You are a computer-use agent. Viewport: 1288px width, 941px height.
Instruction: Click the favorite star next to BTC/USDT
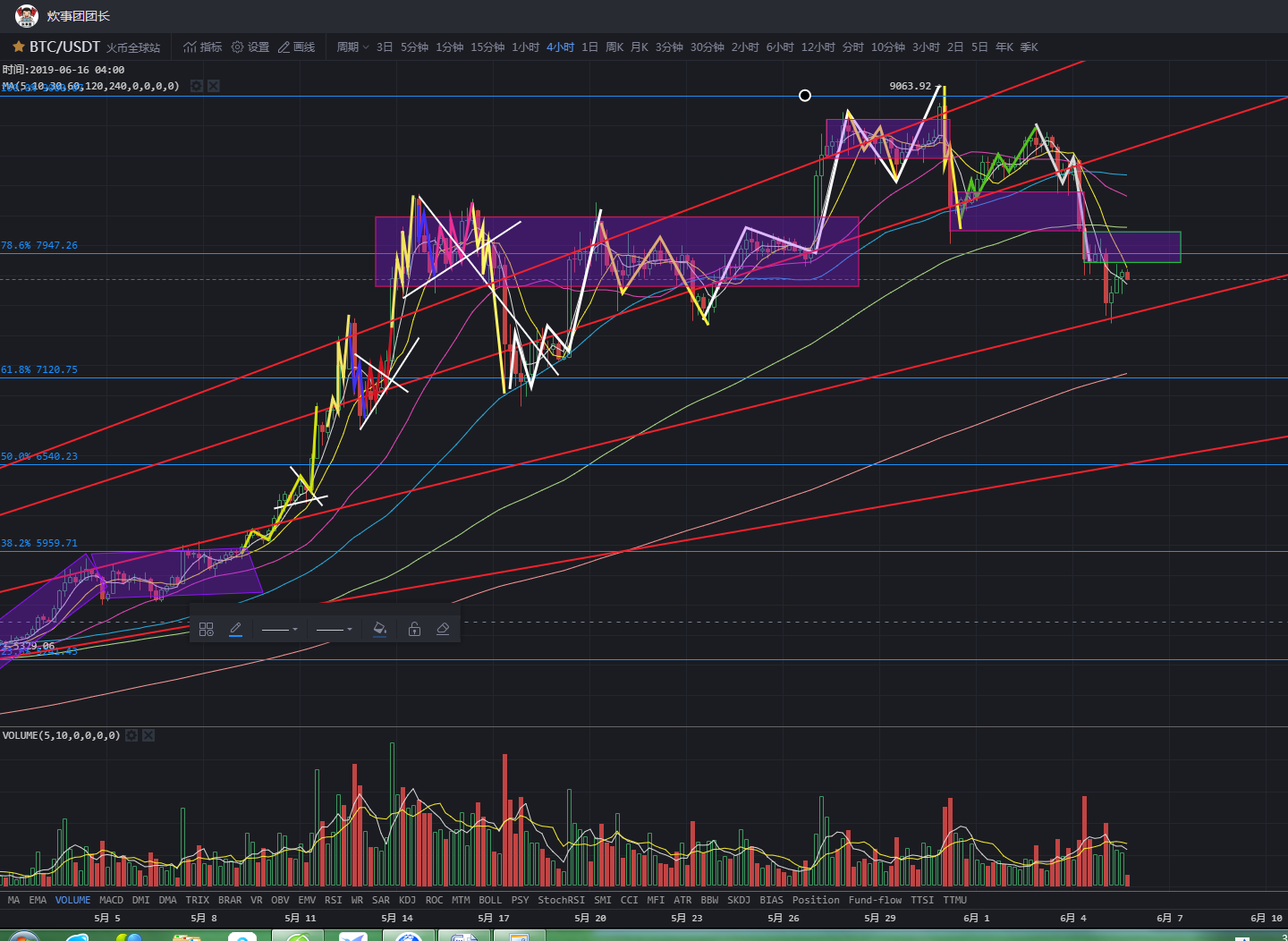coord(18,47)
